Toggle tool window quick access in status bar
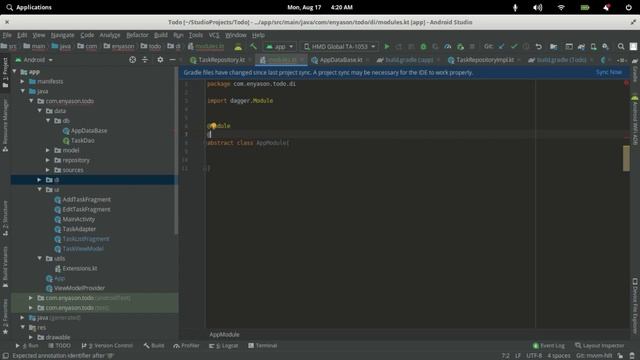Viewport: 640px width, 360px height. tap(6, 356)
